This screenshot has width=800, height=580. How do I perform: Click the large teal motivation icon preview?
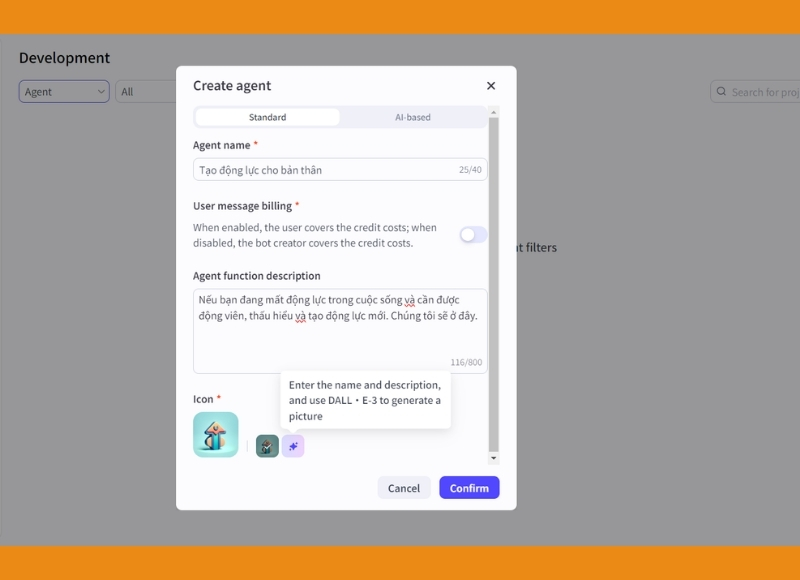click(216, 435)
